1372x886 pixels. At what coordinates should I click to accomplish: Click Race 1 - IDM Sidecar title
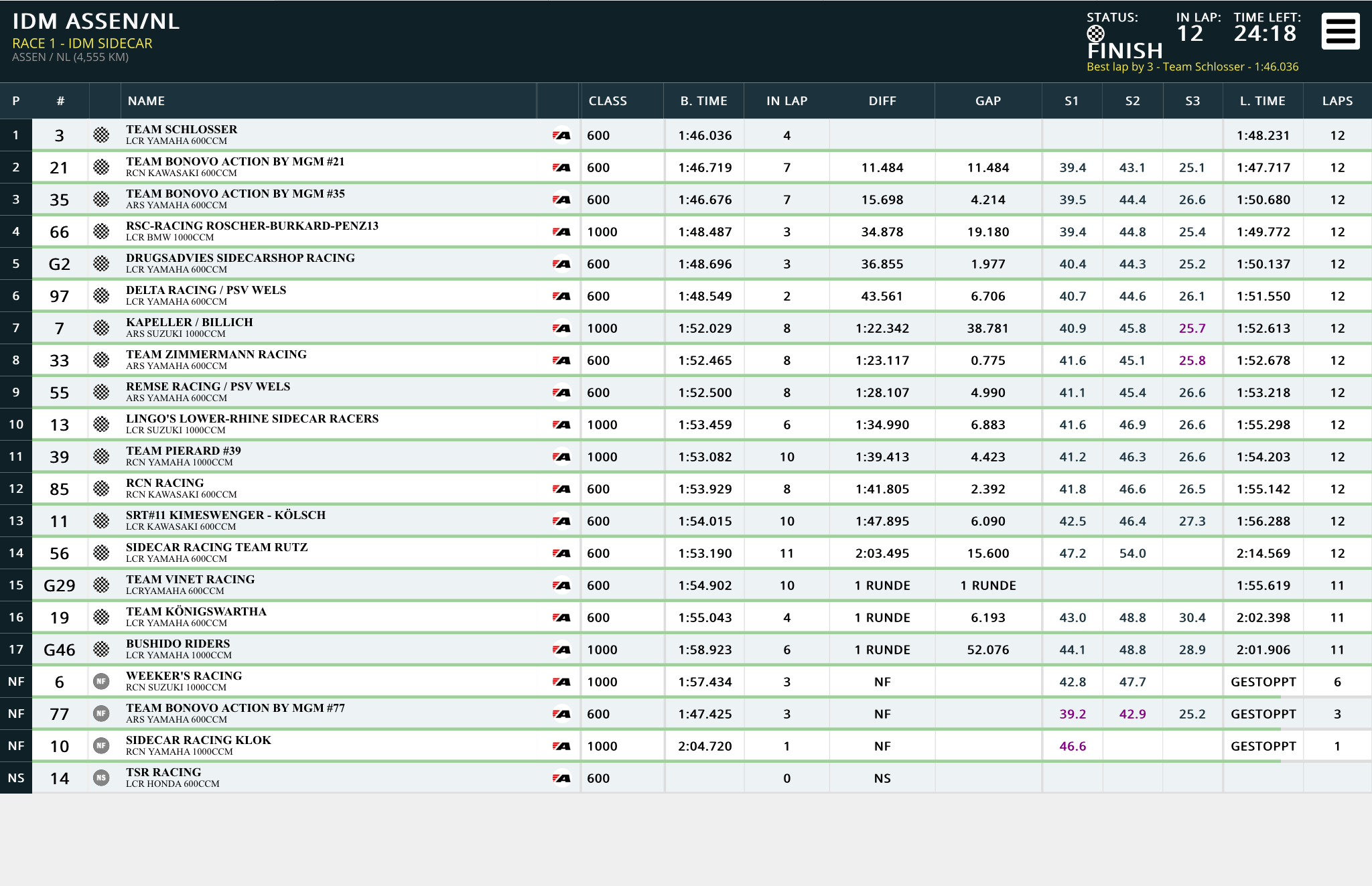(82, 44)
